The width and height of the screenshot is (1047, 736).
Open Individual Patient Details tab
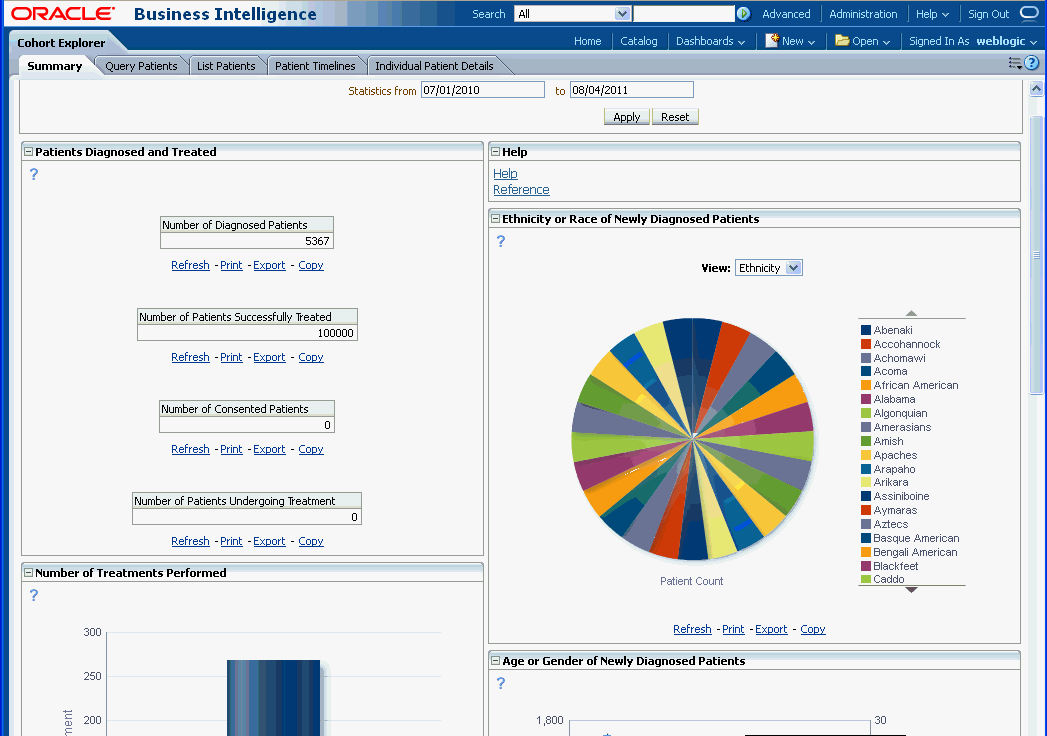434,65
